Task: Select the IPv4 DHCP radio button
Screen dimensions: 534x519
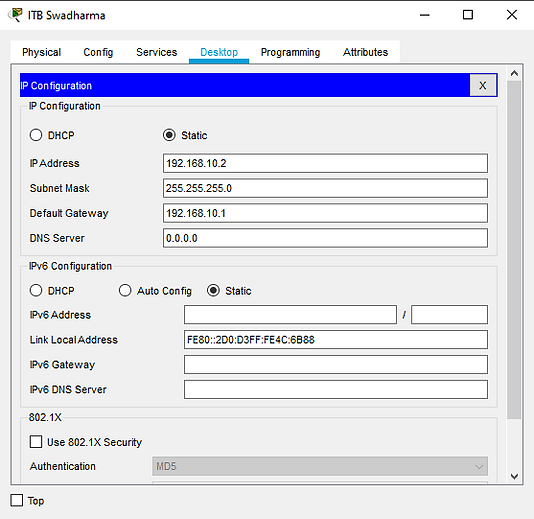Action: coord(36,135)
